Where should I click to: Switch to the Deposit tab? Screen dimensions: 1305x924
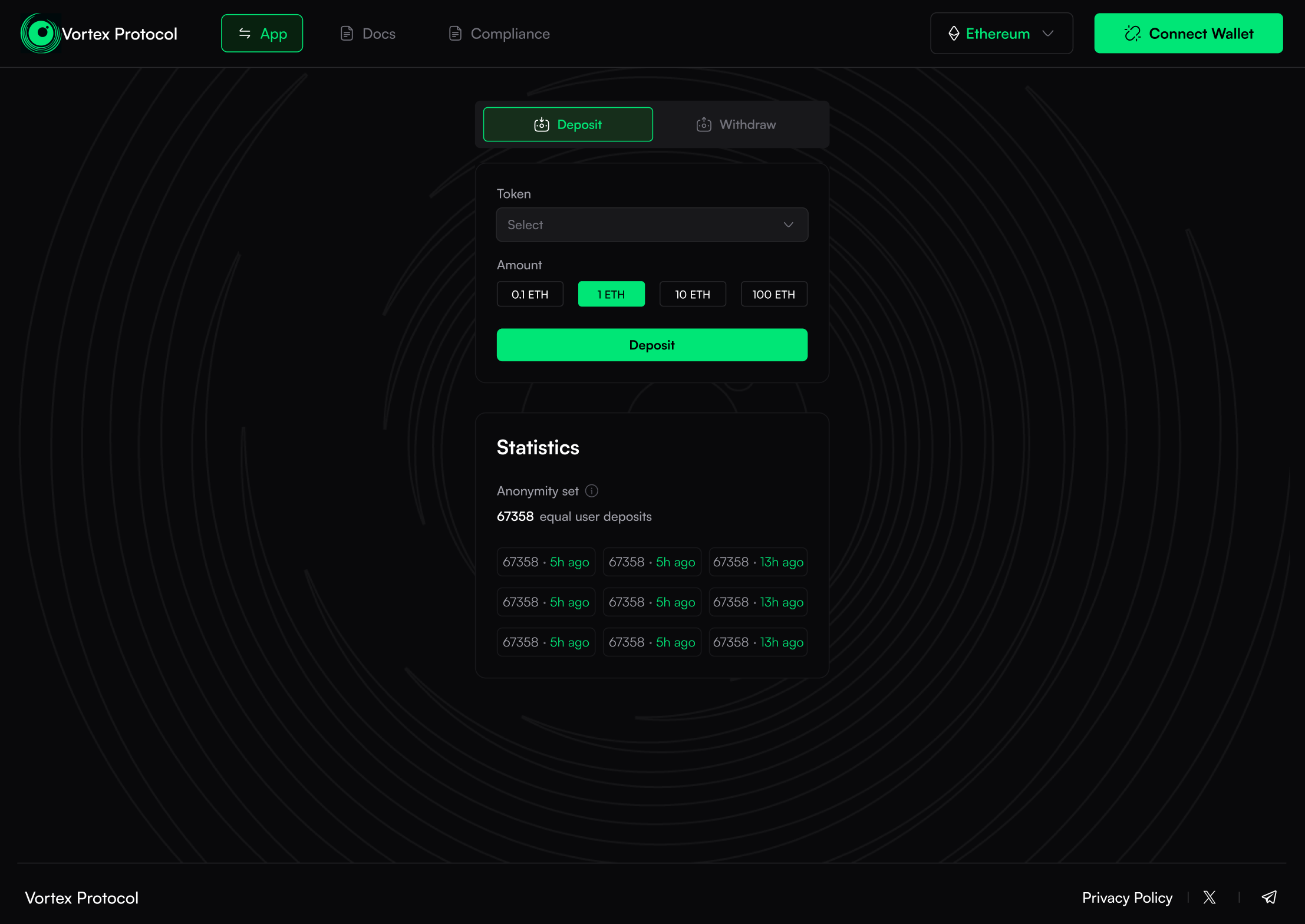[x=568, y=124]
